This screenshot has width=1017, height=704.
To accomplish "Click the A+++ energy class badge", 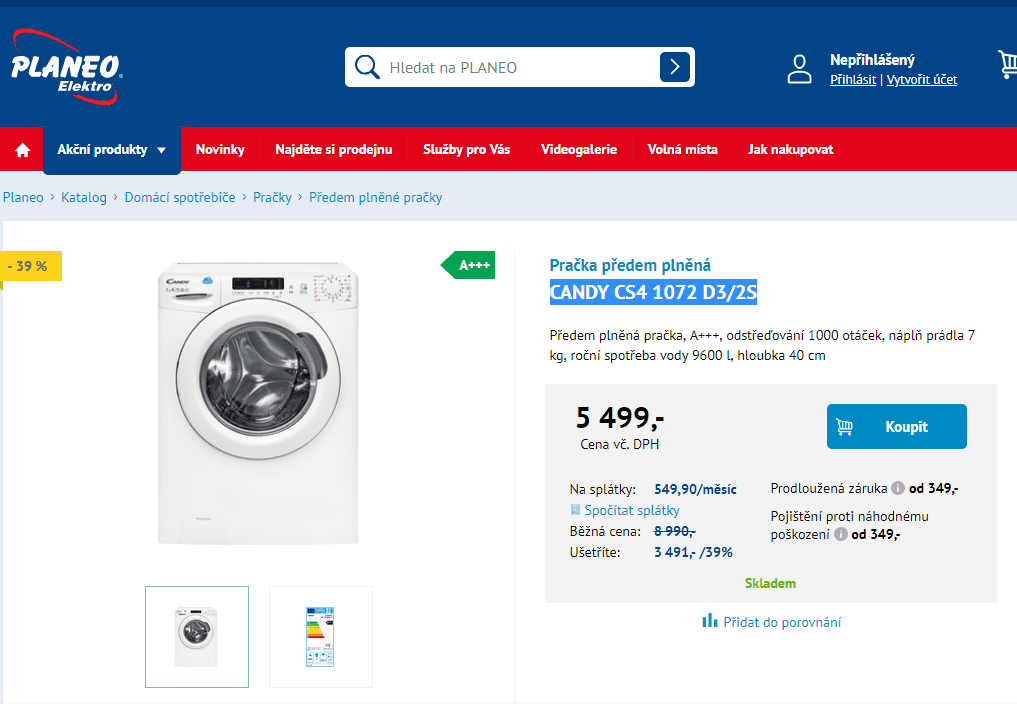I will click(468, 265).
